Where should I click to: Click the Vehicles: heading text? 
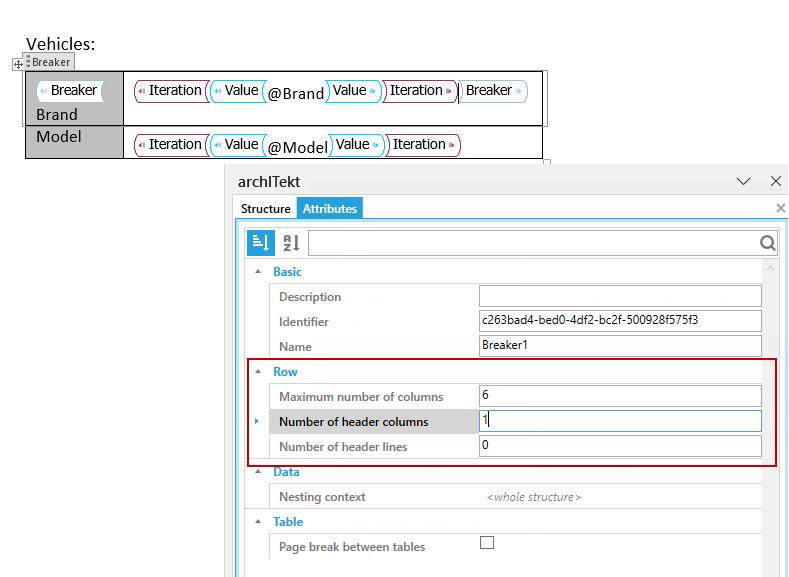tap(60, 44)
